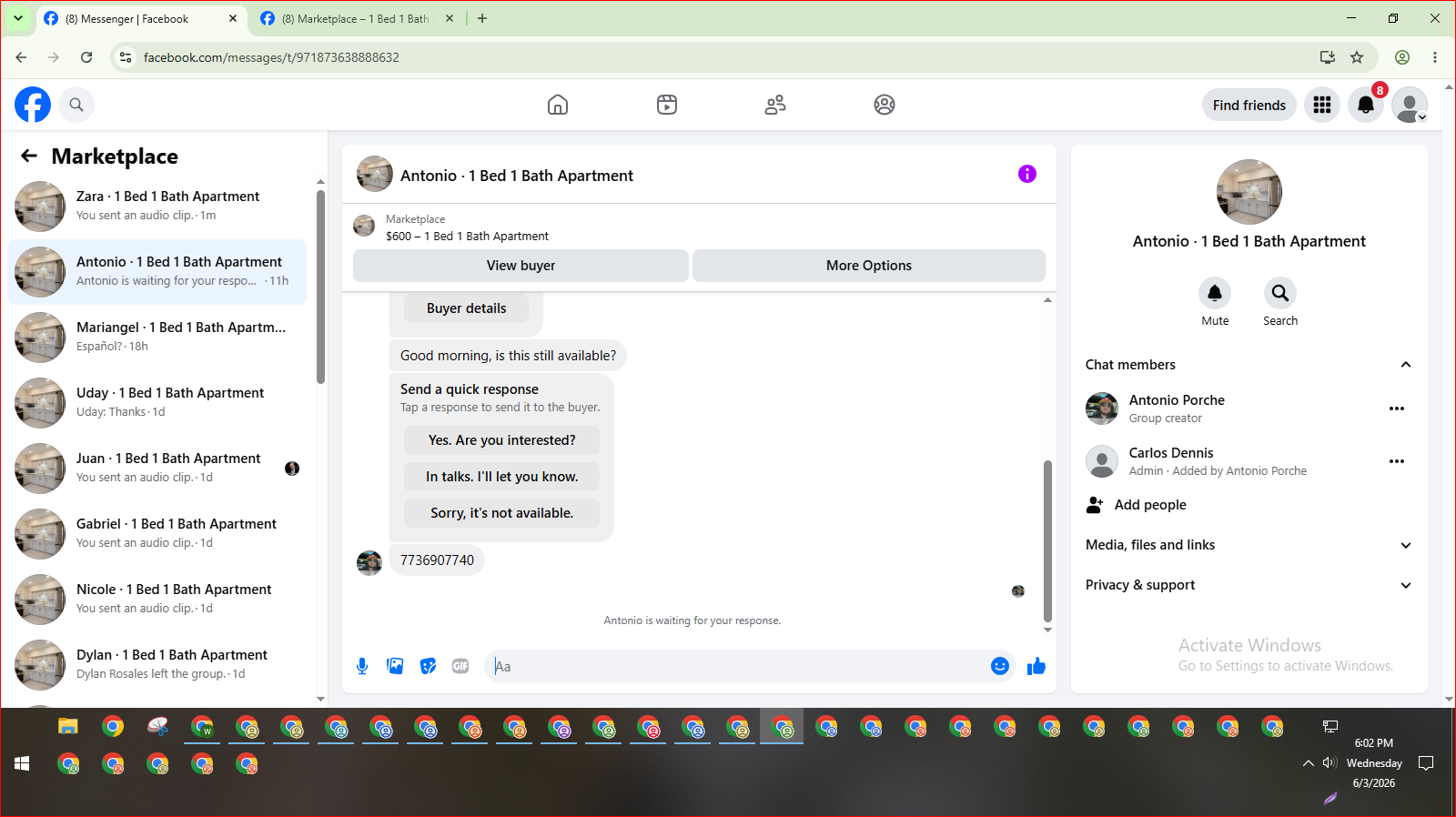Send quick reply 'In talks. I'll let you know.'
Image resolution: width=1456 pixels, height=817 pixels.
502,477
